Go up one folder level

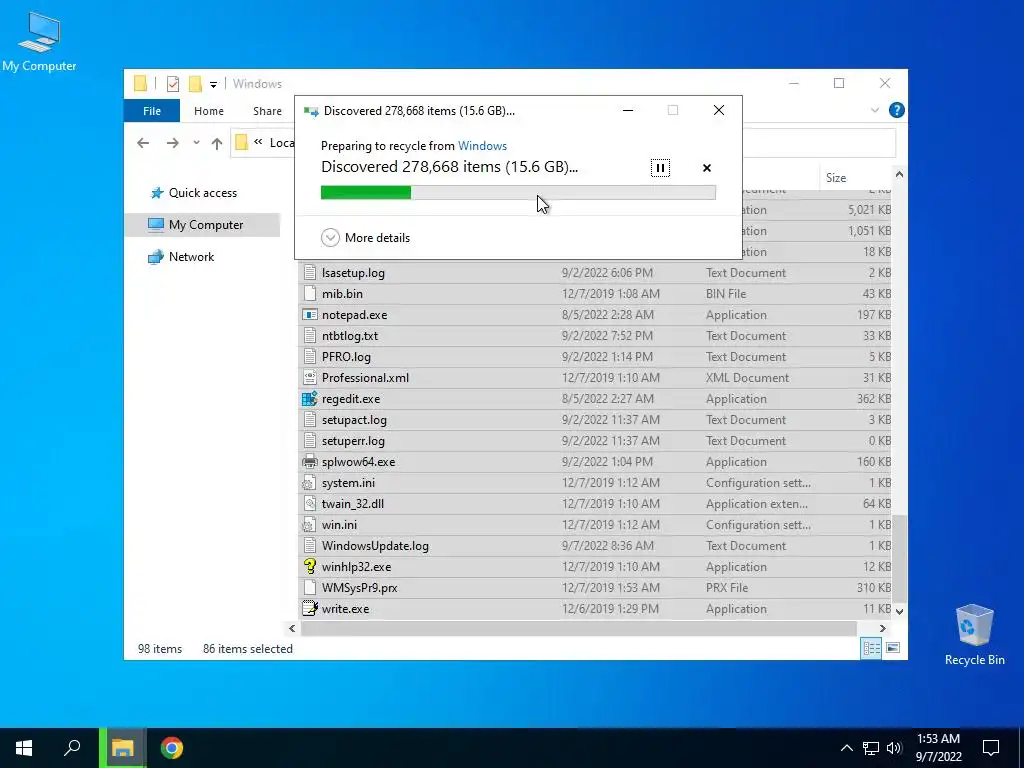217,143
